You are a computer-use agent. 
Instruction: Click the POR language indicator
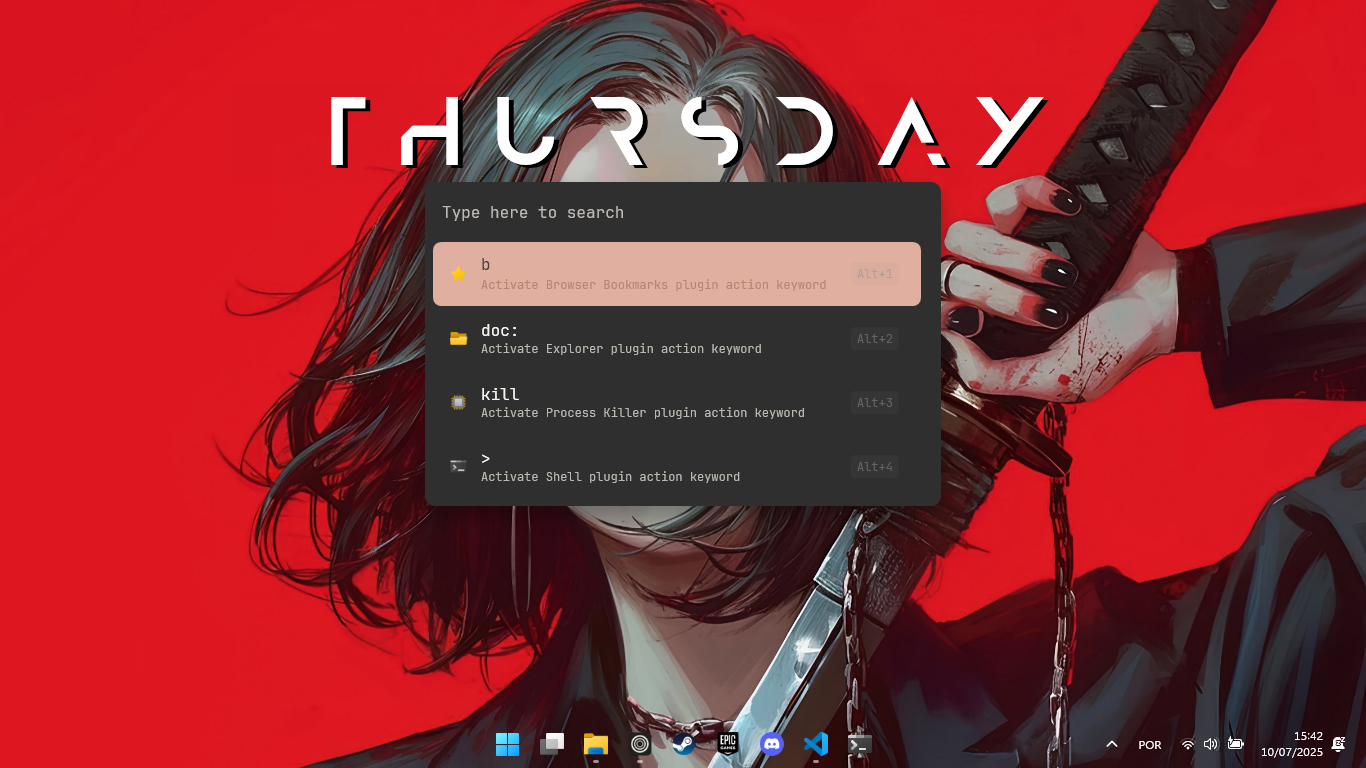[1150, 745]
